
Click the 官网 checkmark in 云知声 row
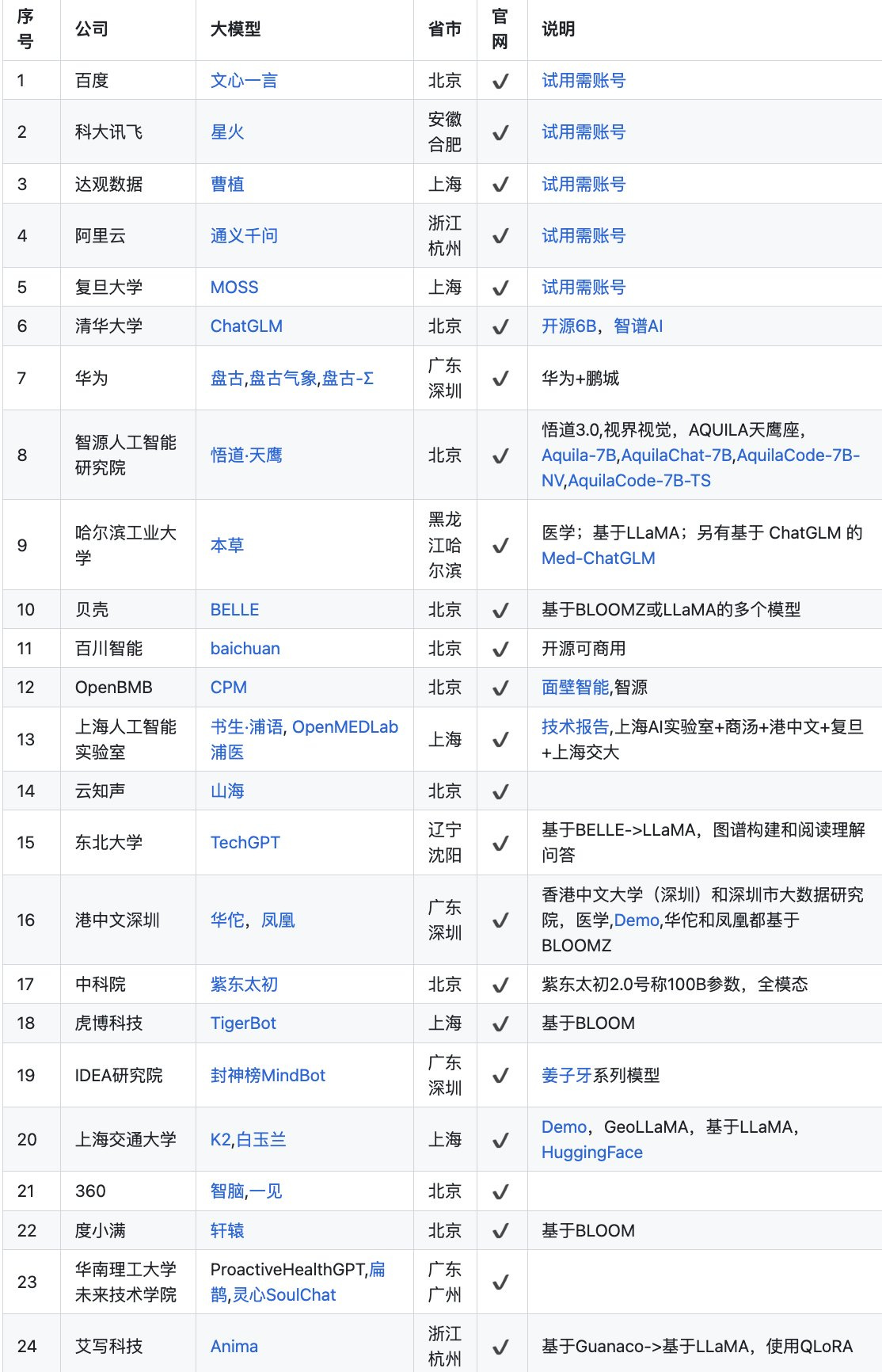500,792
